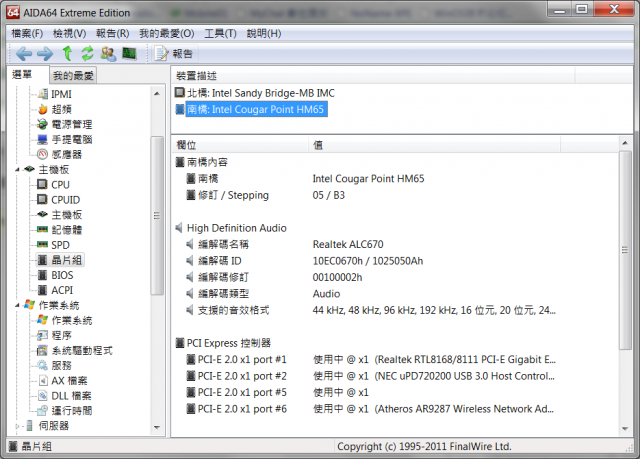Open the 報告(R) menu
Image resolution: width=640 pixels, height=459 pixels.
coord(113,33)
